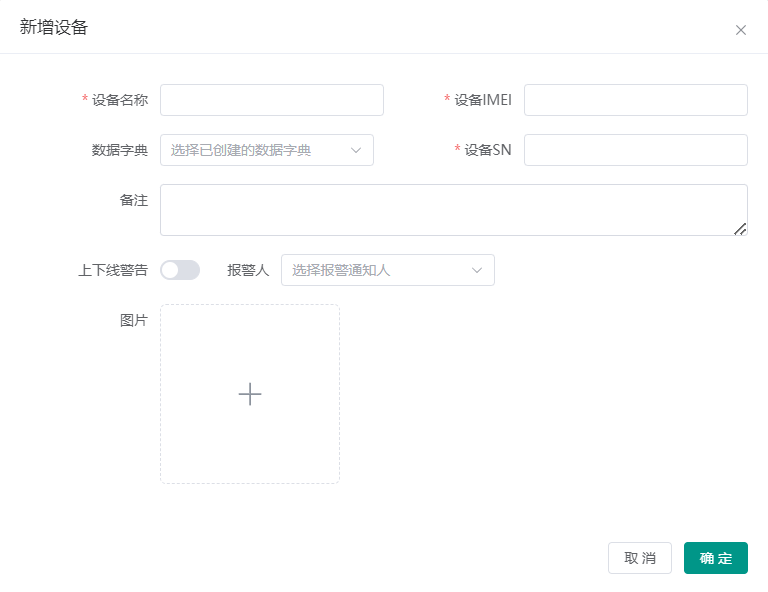Click the 新增设备 dialog title
768x592 pixels.
[x=53, y=27]
